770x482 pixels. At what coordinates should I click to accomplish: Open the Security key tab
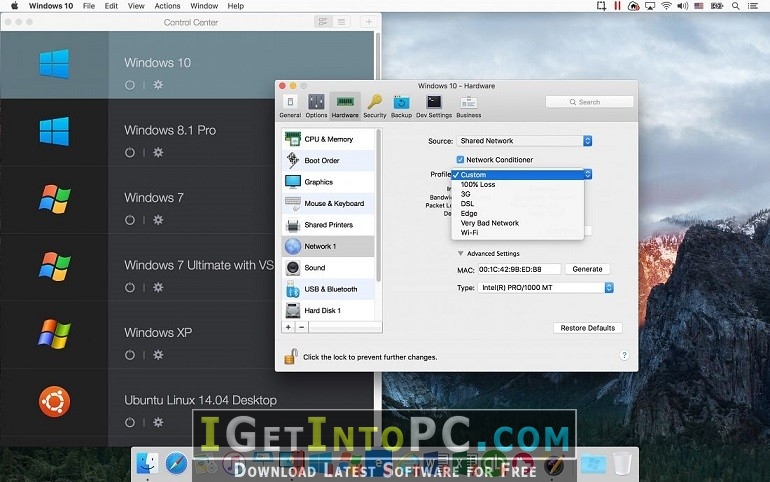pyautogui.click(x=375, y=107)
